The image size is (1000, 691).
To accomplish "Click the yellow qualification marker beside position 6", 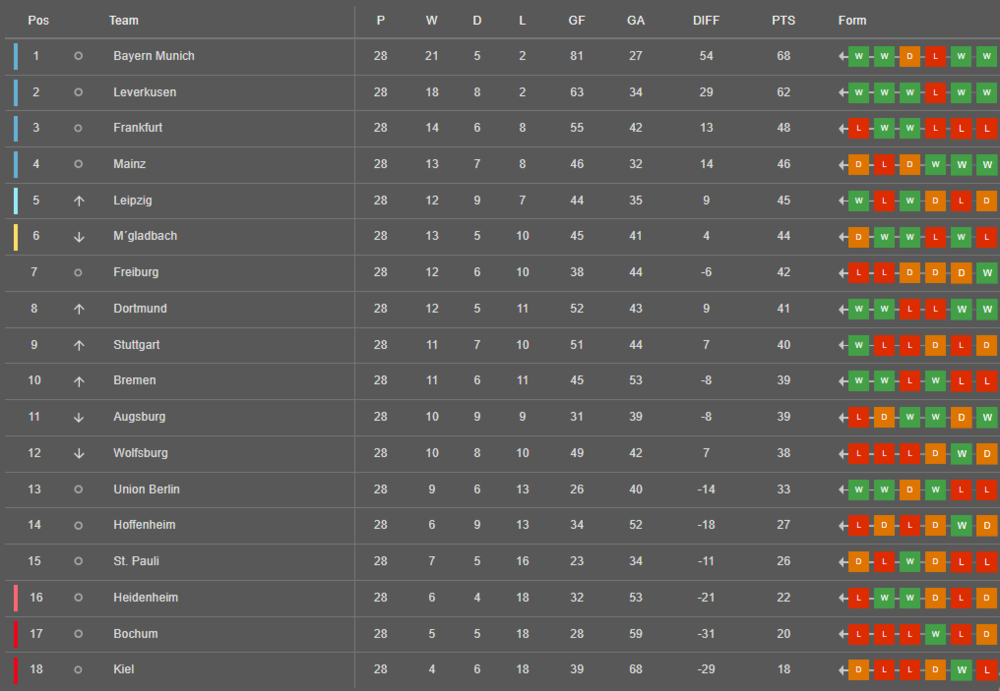I will point(16,237).
